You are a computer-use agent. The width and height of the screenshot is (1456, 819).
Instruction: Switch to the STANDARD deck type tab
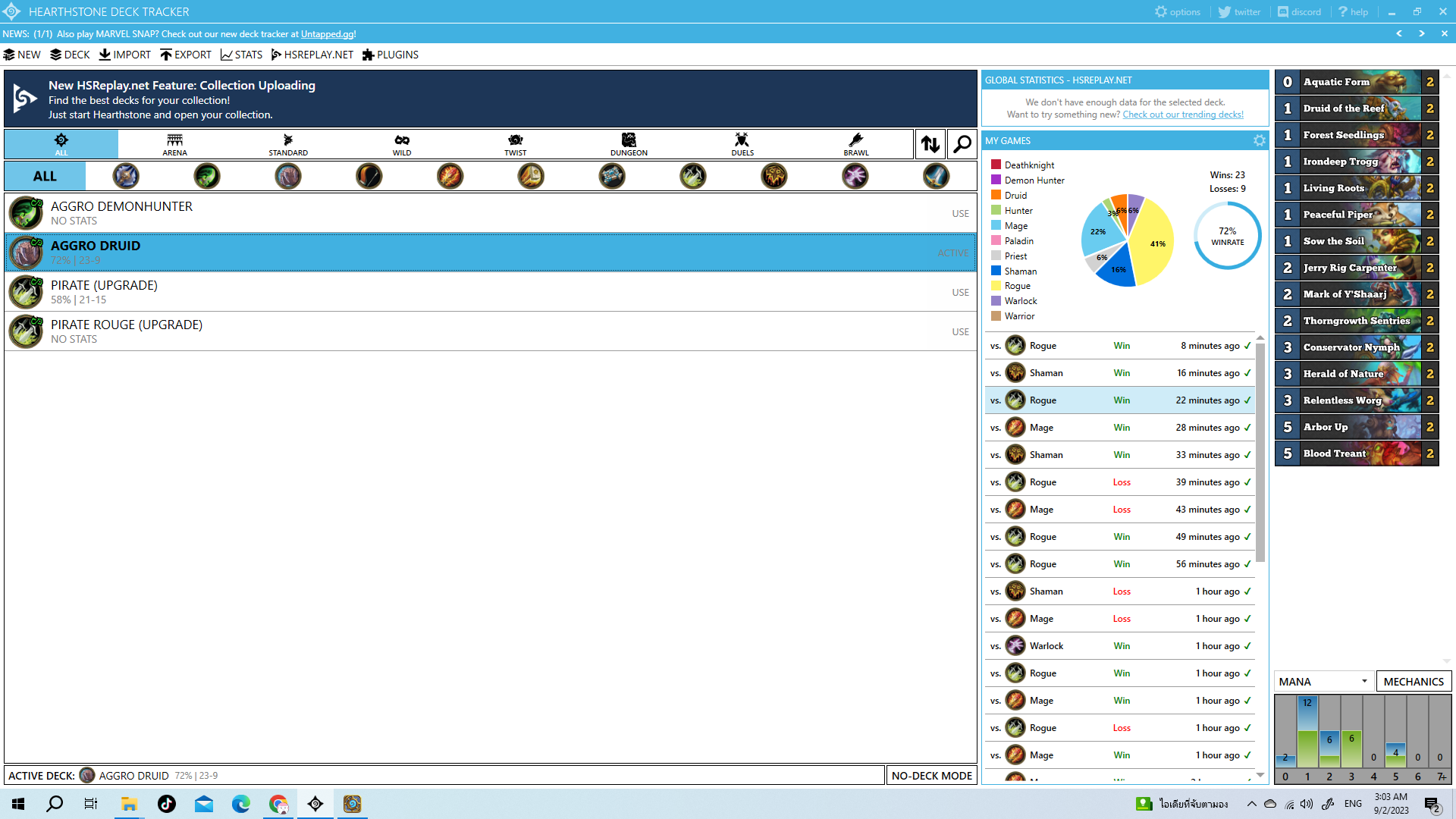click(288, 144)
